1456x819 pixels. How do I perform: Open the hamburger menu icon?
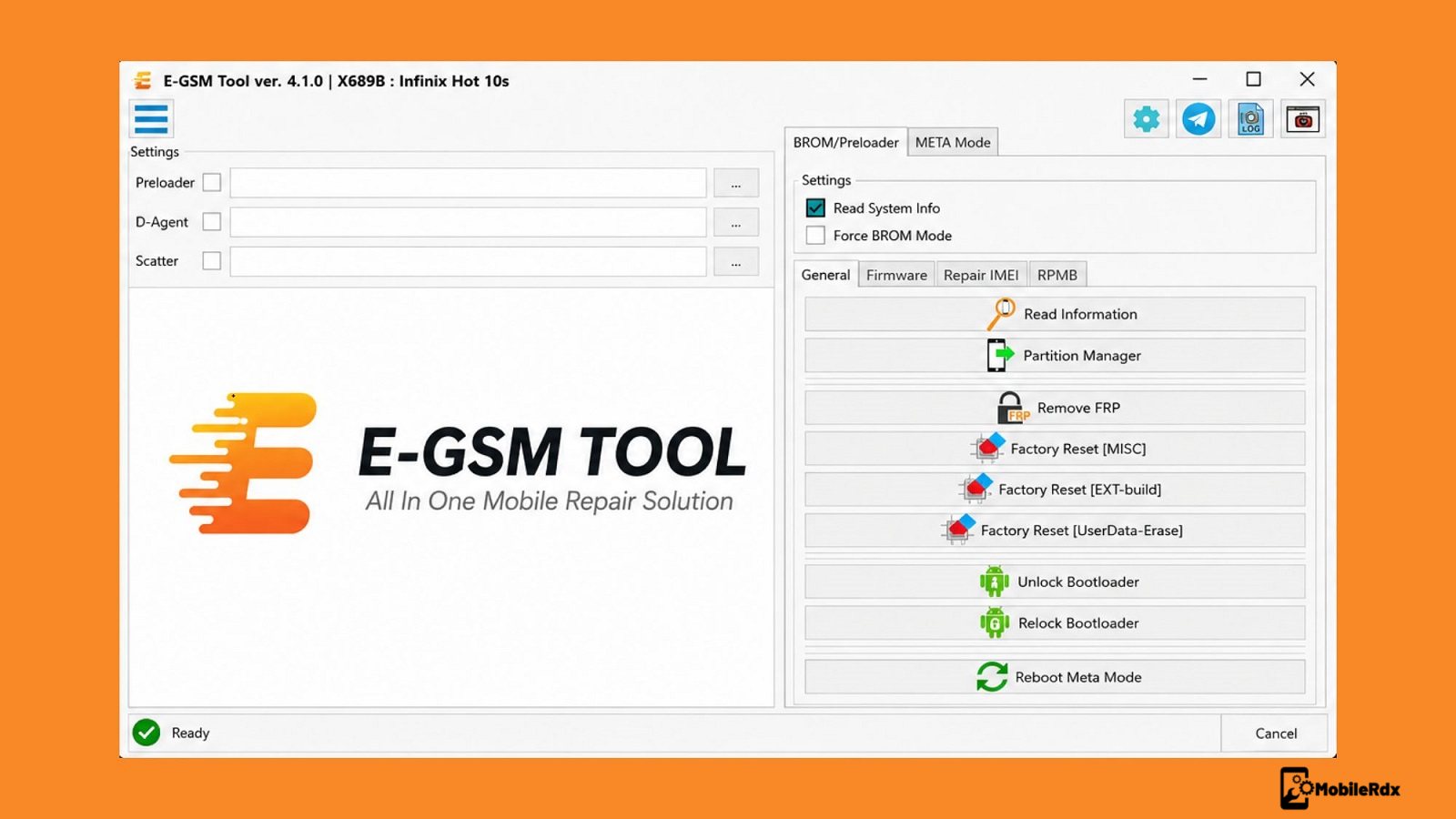pyautogui.click(x=151, y=119)
